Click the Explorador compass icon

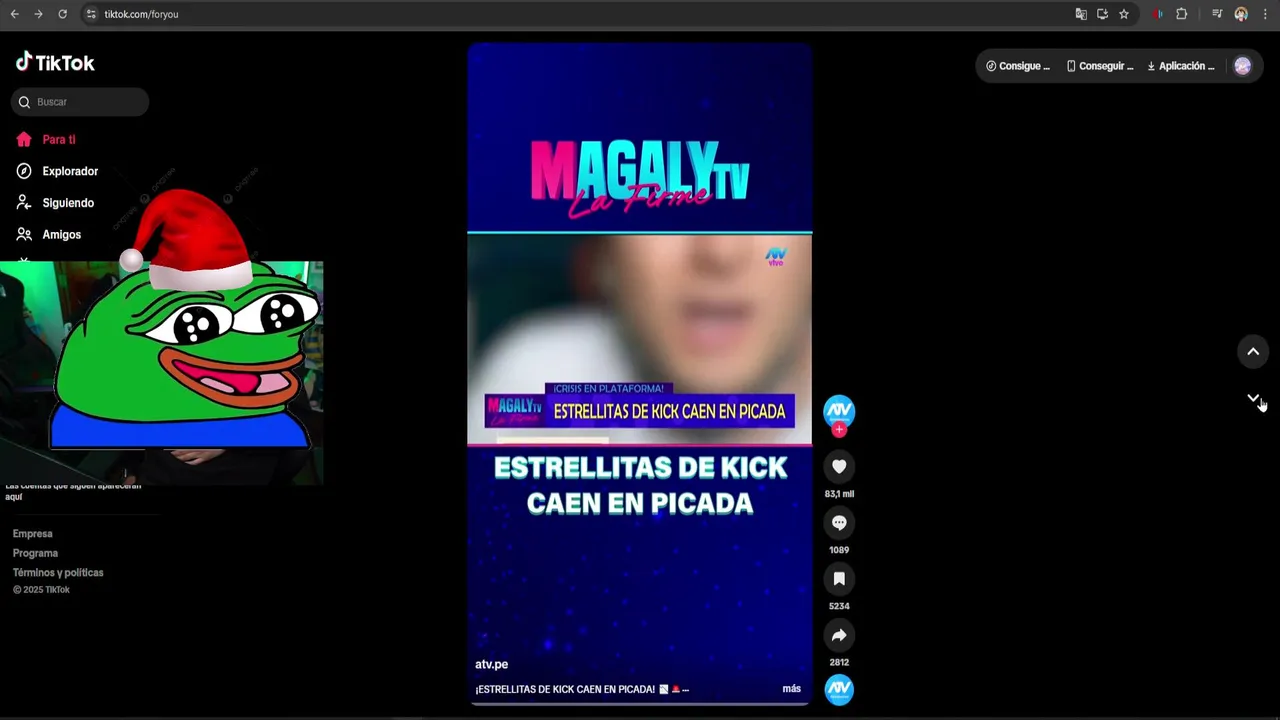coord(24,171)
